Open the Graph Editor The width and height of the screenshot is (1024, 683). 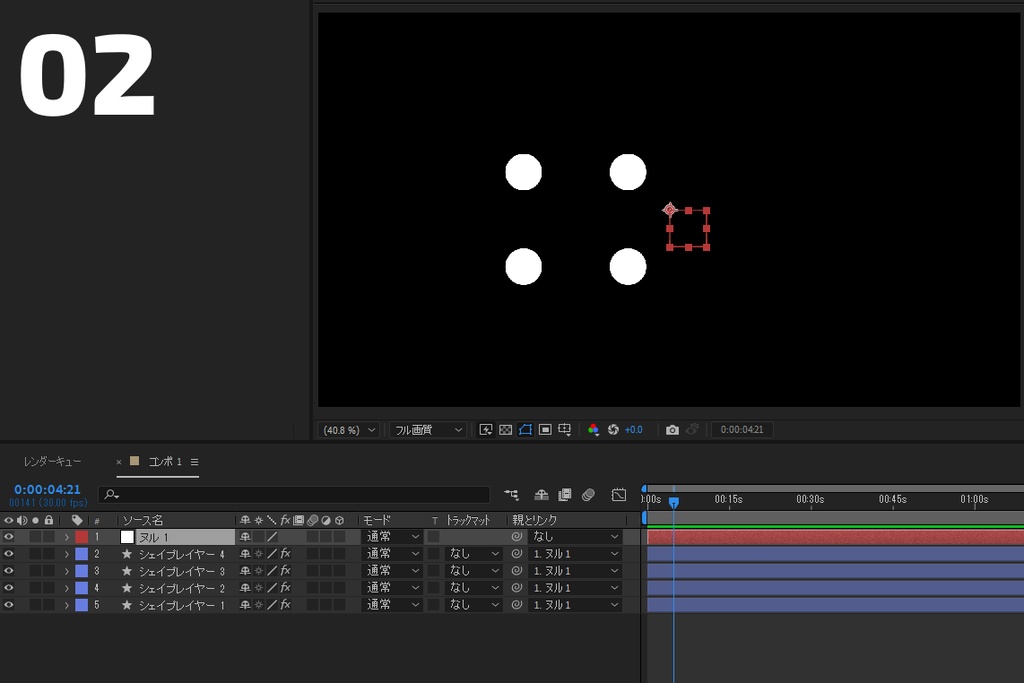pos(619,495)
